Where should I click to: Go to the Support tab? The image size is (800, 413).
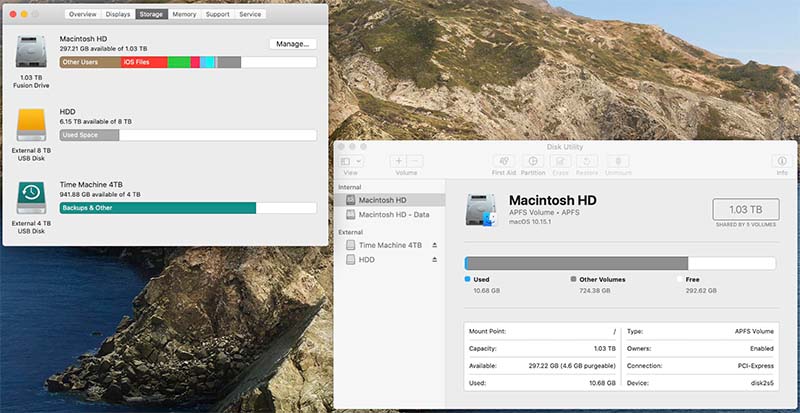tap(217, 14)
